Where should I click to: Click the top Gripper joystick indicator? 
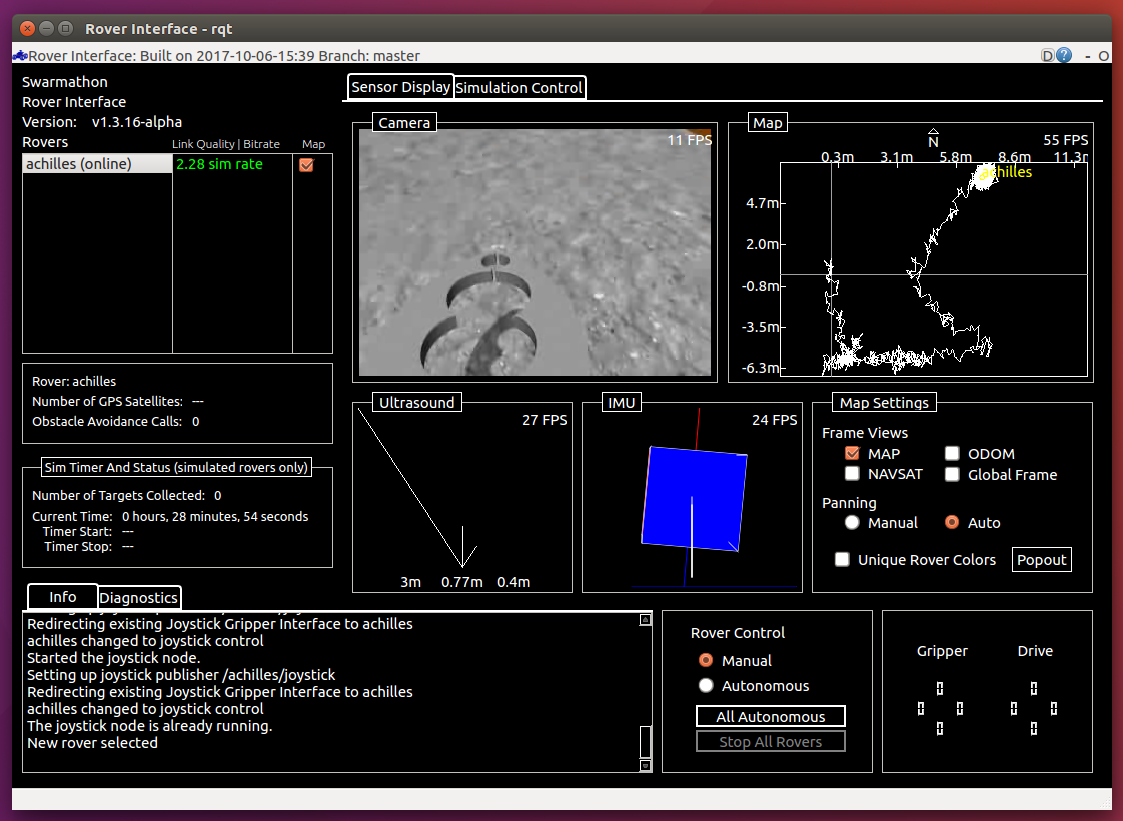[x=940, y=688]
